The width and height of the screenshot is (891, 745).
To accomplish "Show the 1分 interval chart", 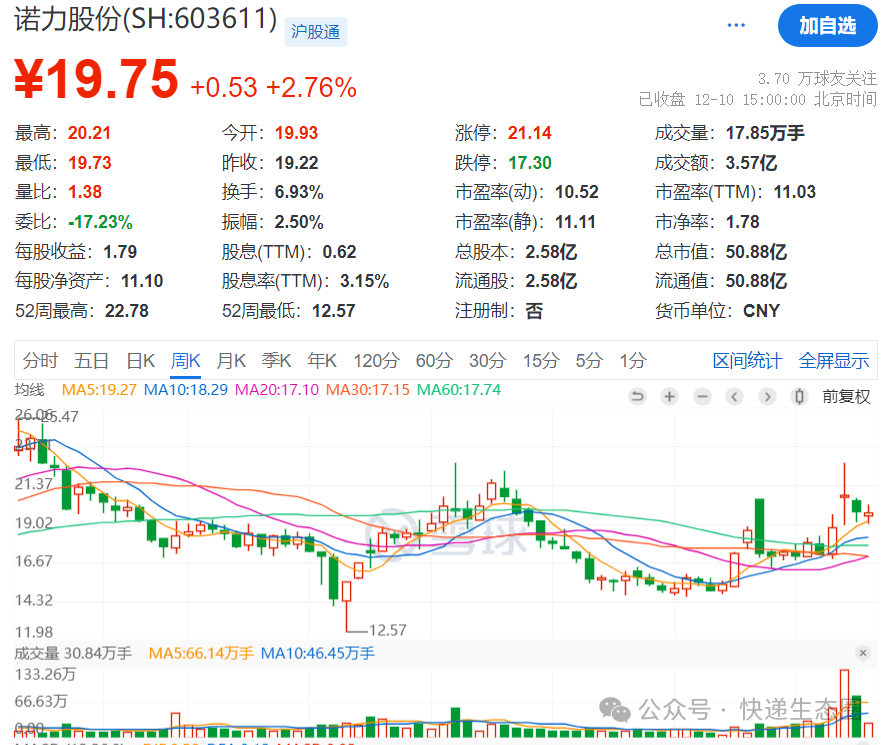I will [x=633, y=360].
